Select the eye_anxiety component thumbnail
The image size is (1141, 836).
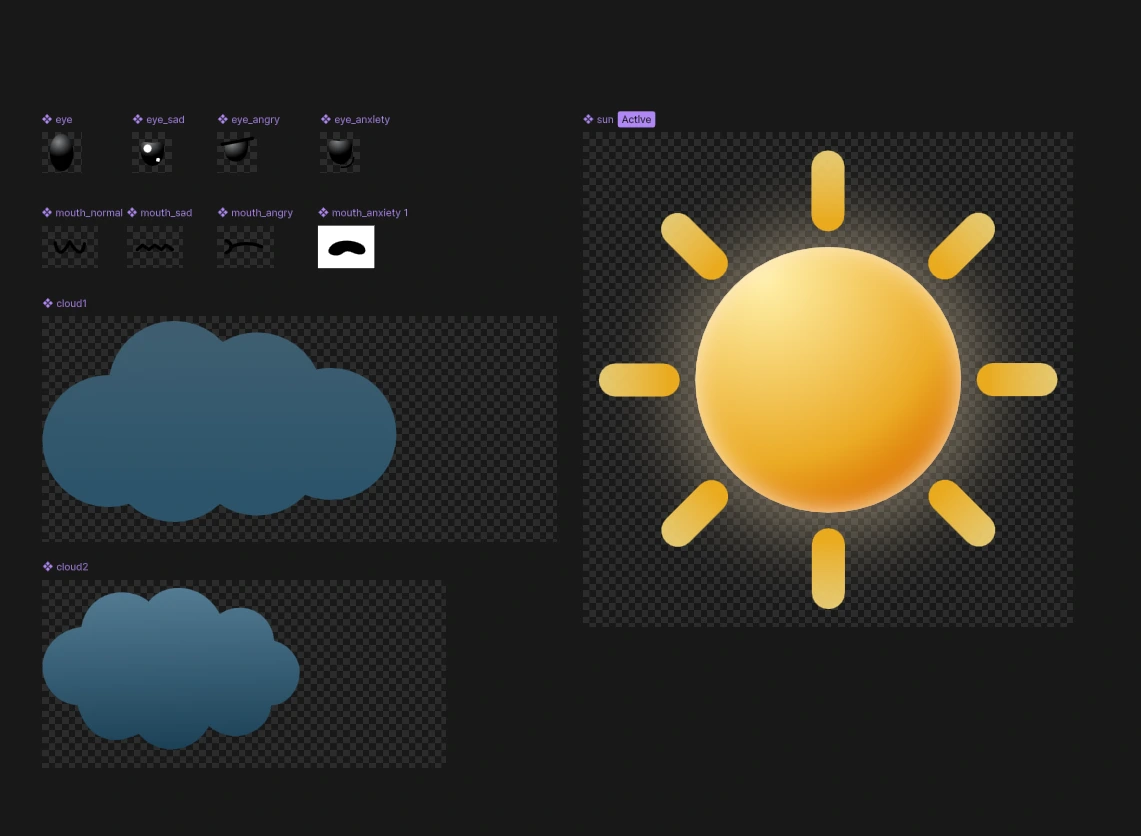340,152
